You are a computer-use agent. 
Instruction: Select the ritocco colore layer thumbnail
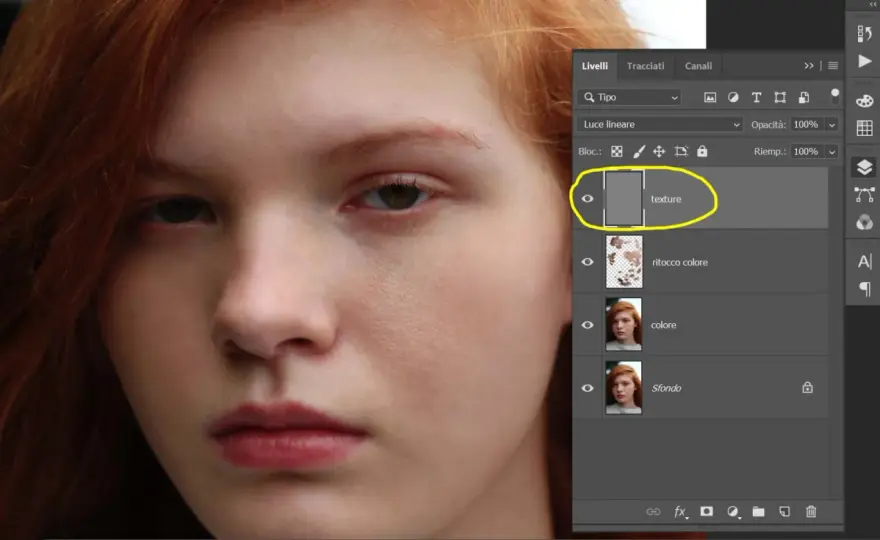[624, 262]
